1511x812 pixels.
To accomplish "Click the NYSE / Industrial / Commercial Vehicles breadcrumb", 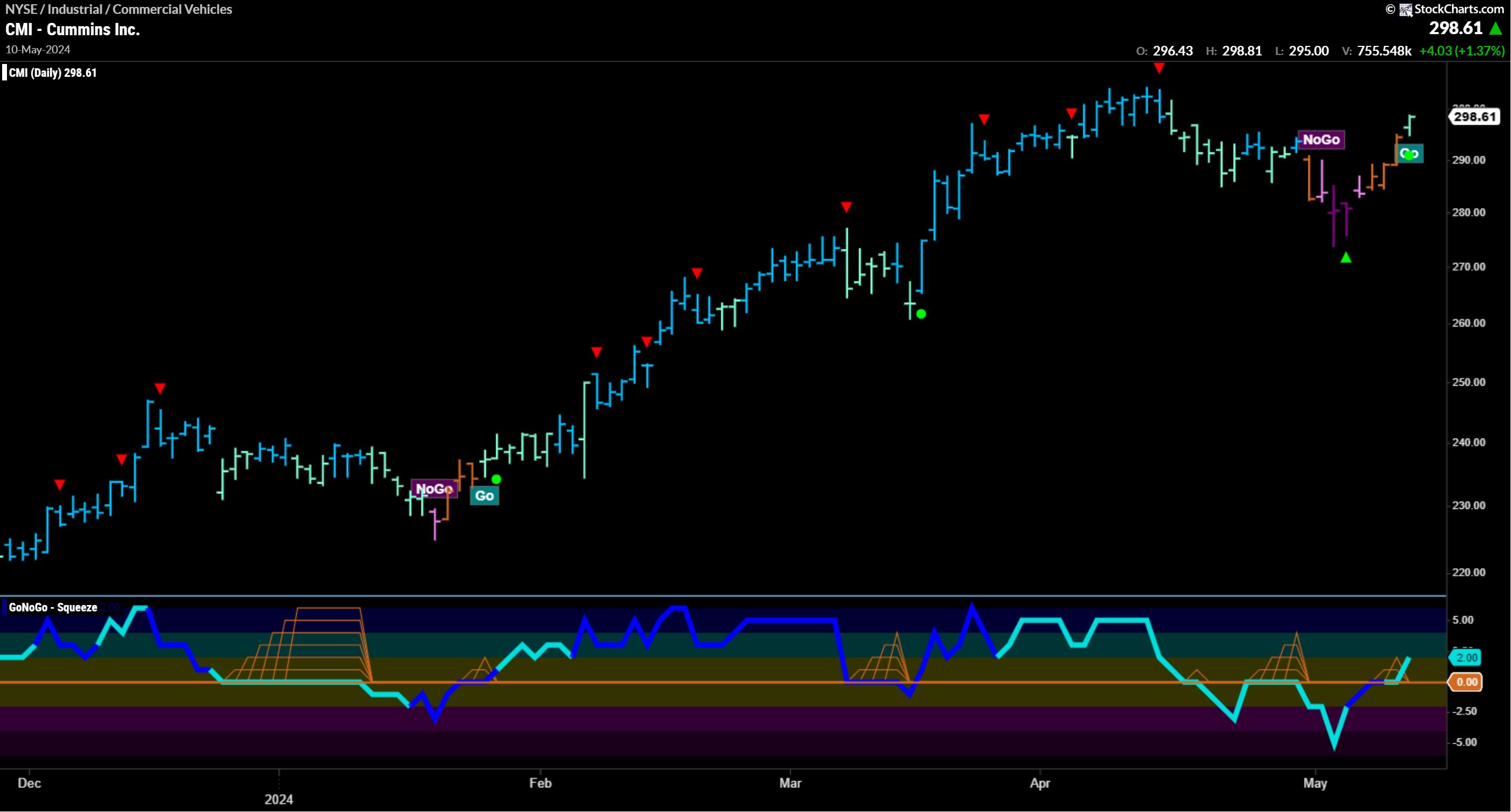I will pos(118,10).
